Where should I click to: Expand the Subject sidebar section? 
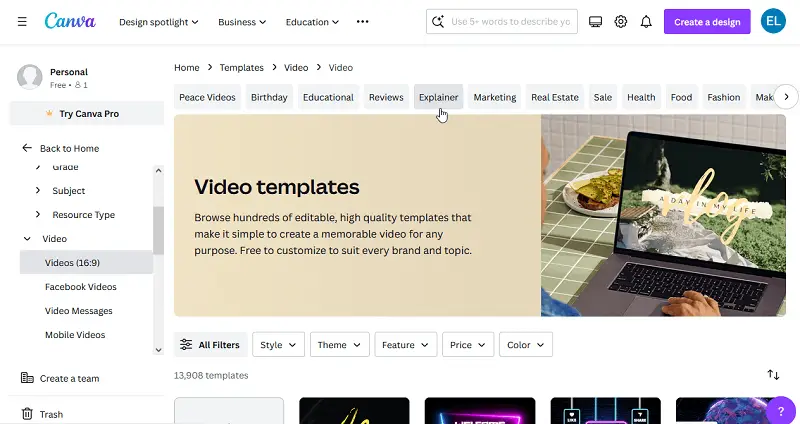tap(38, 190)
